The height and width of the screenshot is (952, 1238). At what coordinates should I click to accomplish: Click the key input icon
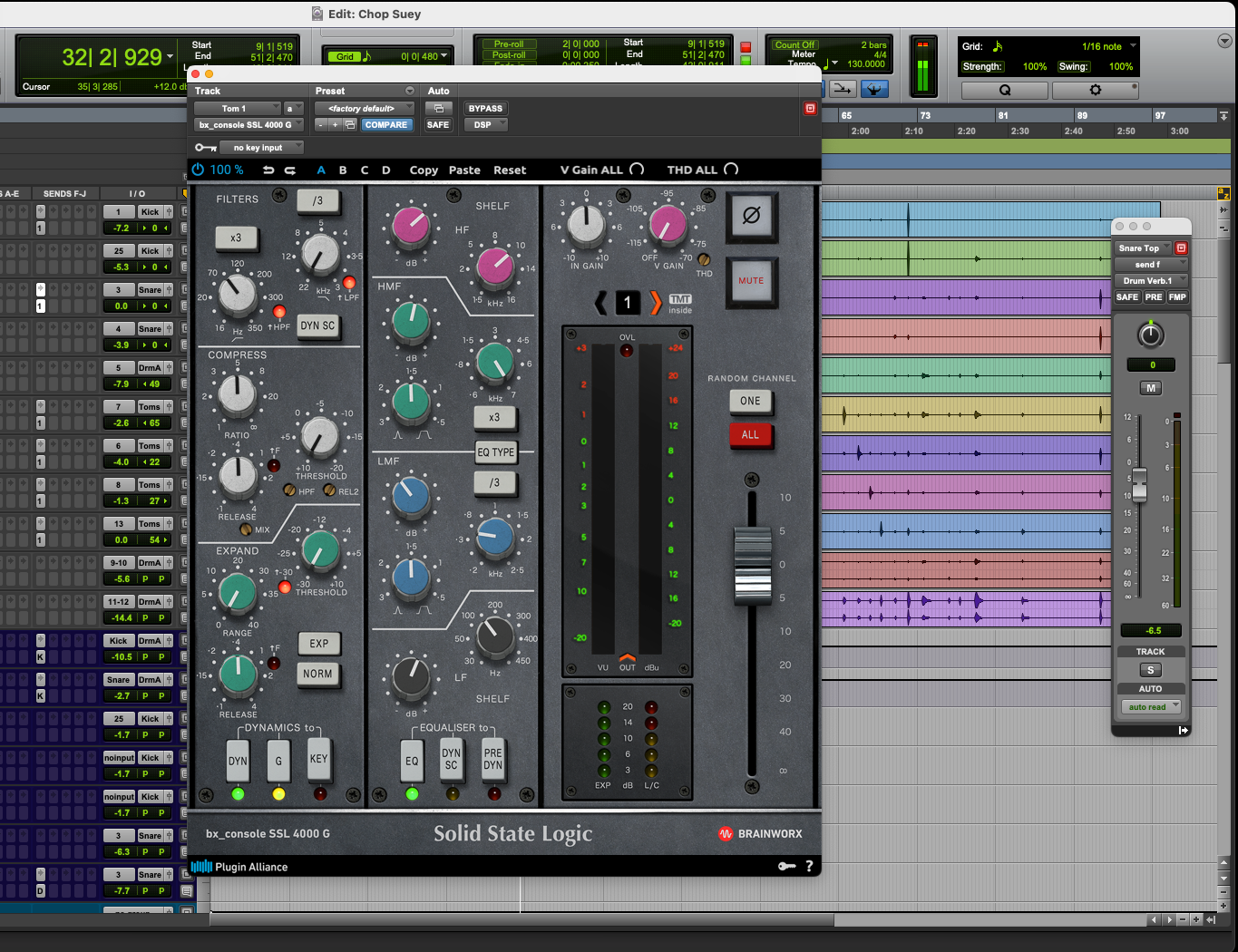(x=206, y=148)
